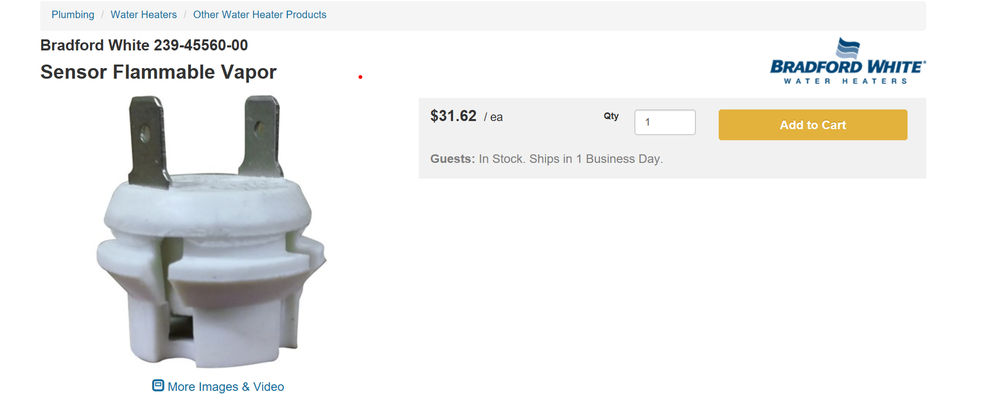
Task: Click the Guests label in availability line
Action: 452,159
